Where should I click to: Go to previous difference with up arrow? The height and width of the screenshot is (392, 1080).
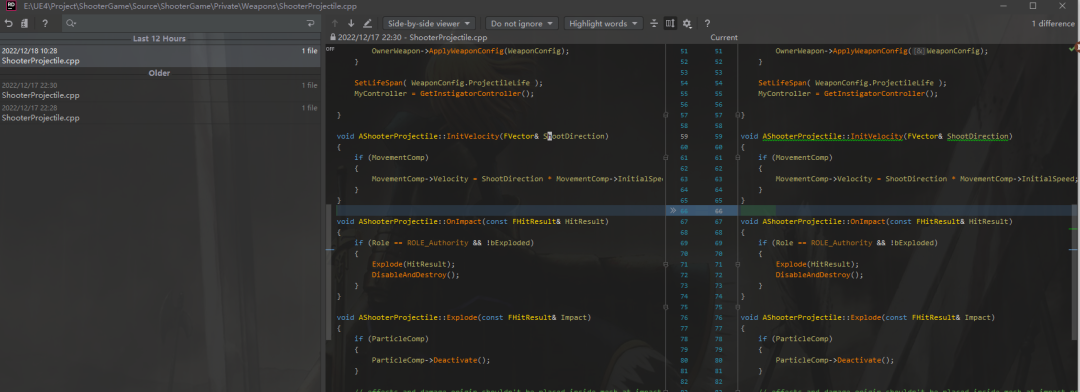pos(335,23)
